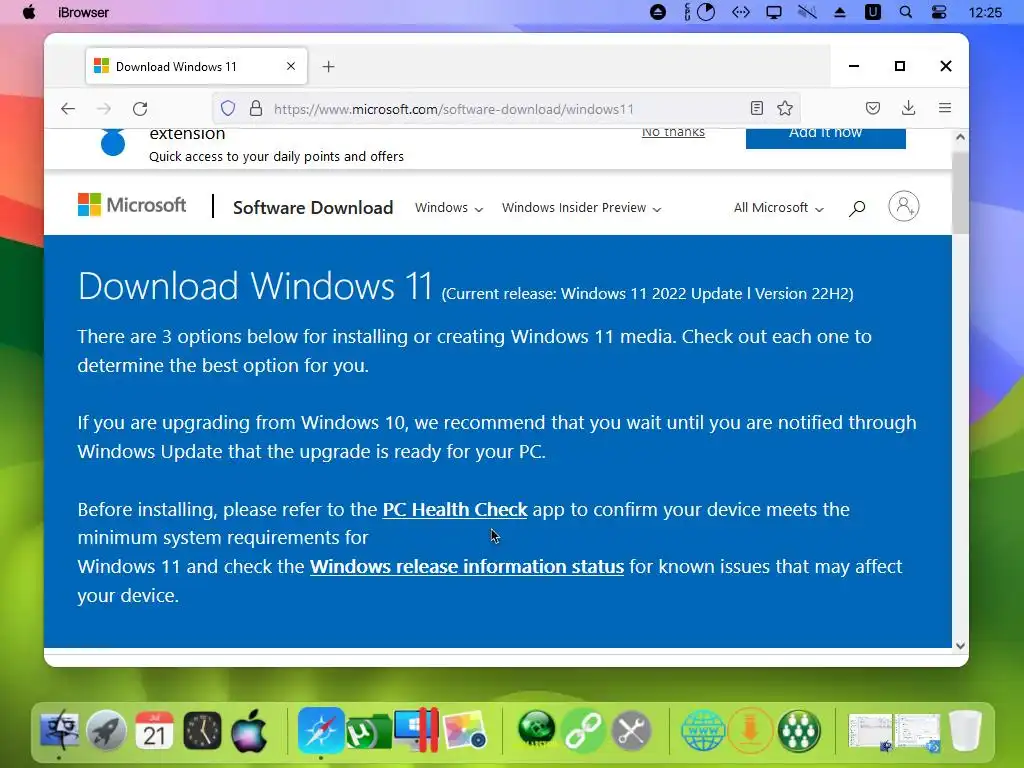Screen dimensions: 1024x768
Task: Open the wrench and screwdriver tools app in the dock
Action: pos(631,730)
